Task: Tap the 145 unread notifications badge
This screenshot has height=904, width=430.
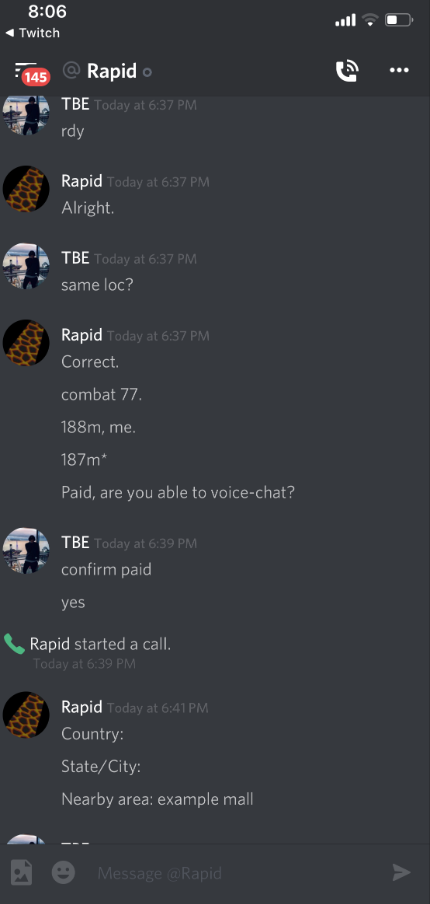Action: [36, 77]
